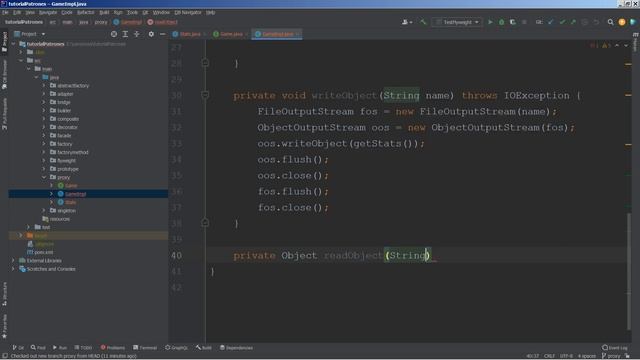Open the Build tool window button
The image size is (640, 360).
(x=203, y=348)
